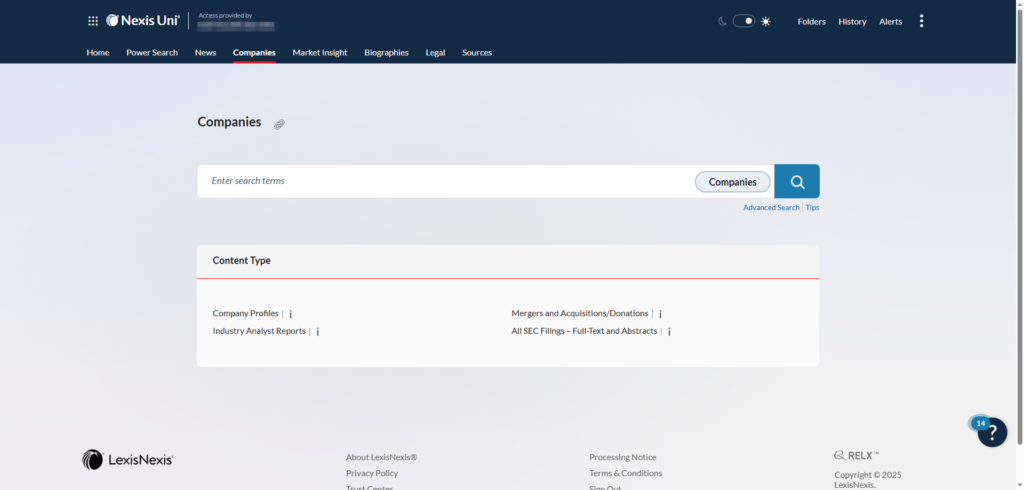
Task: Open History in the top bar
Action: point(852,22)
